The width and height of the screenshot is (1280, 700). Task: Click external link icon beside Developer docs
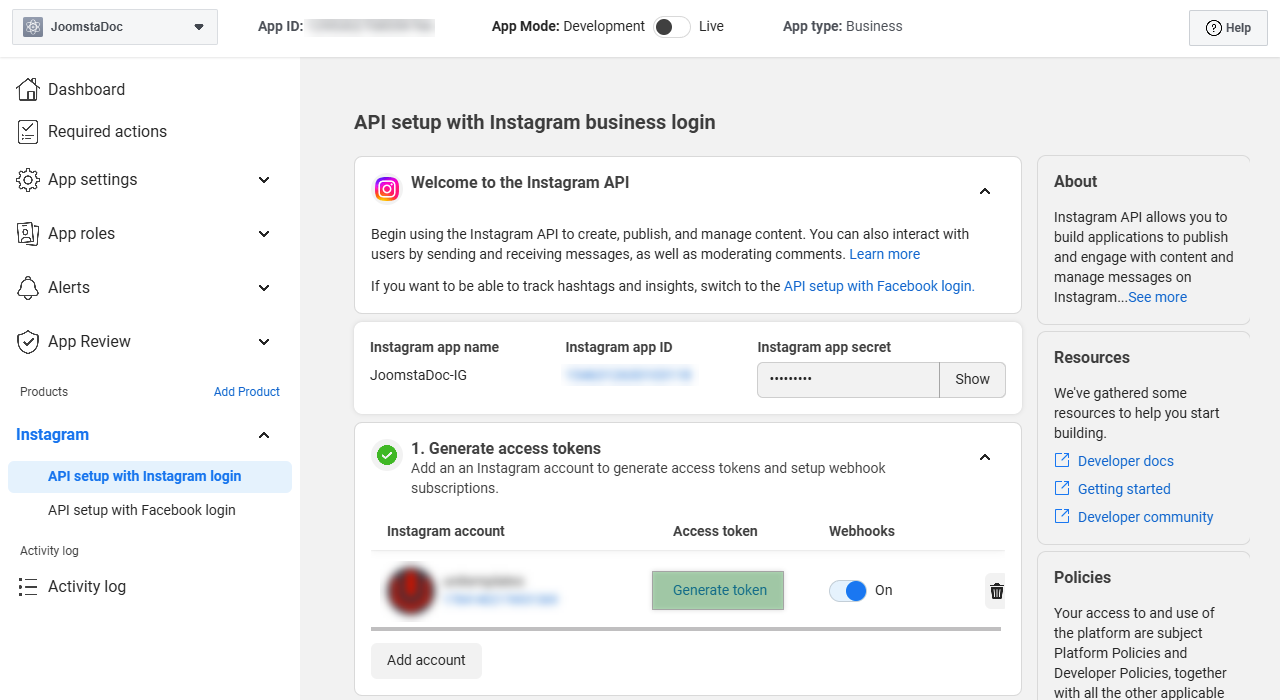1062,460
